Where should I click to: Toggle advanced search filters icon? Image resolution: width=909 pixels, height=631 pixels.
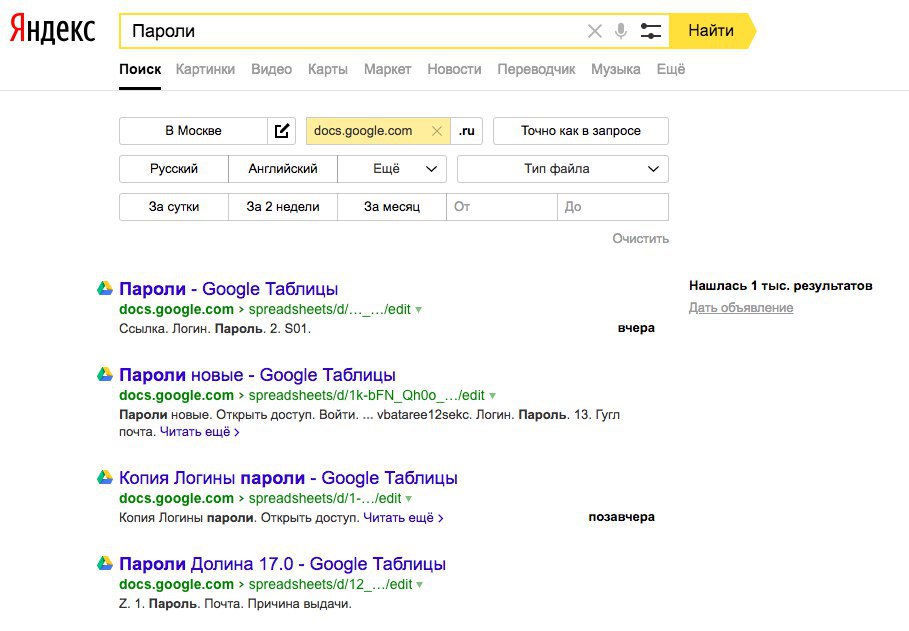(x=650, y=31)
